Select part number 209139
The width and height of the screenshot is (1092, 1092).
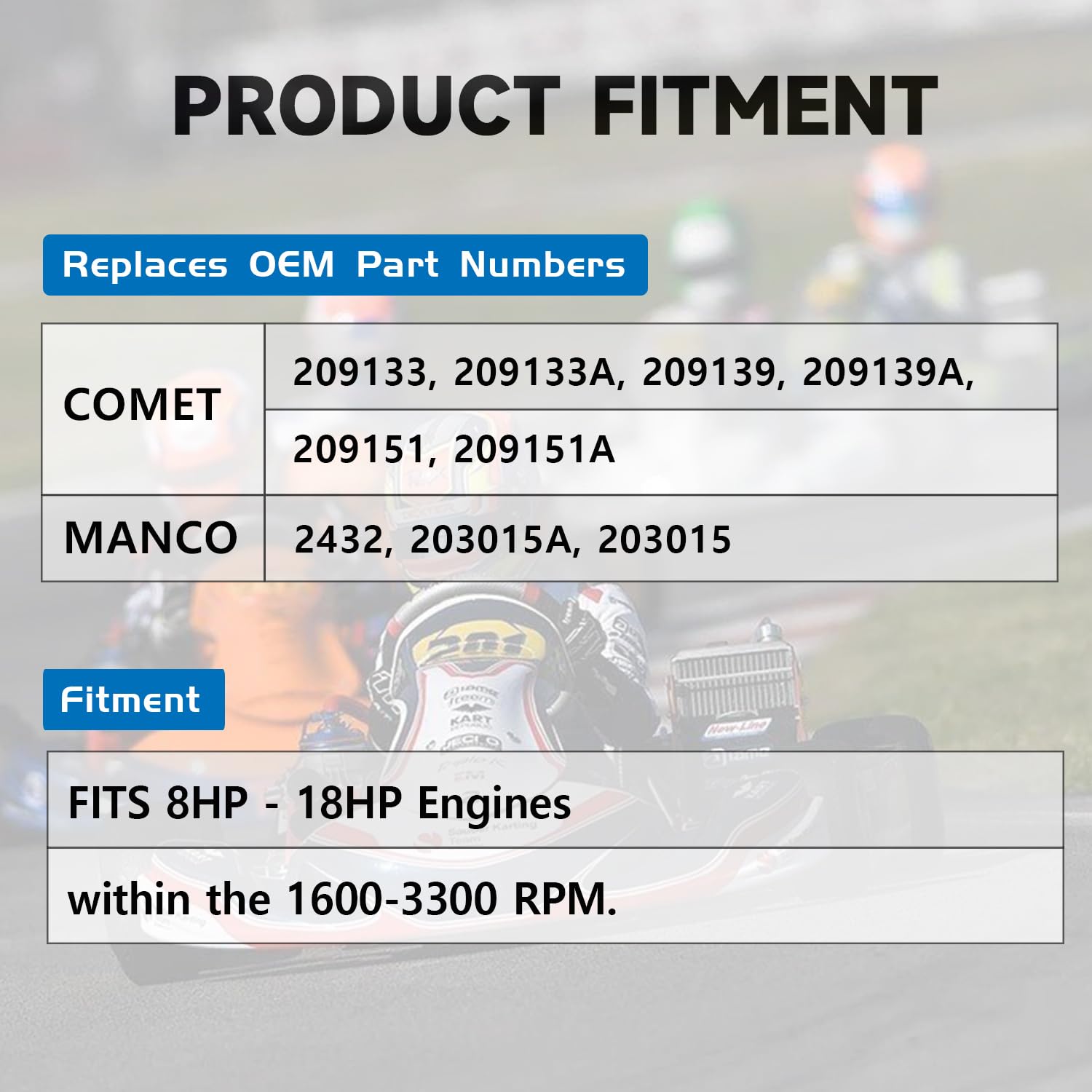[709, 373]
